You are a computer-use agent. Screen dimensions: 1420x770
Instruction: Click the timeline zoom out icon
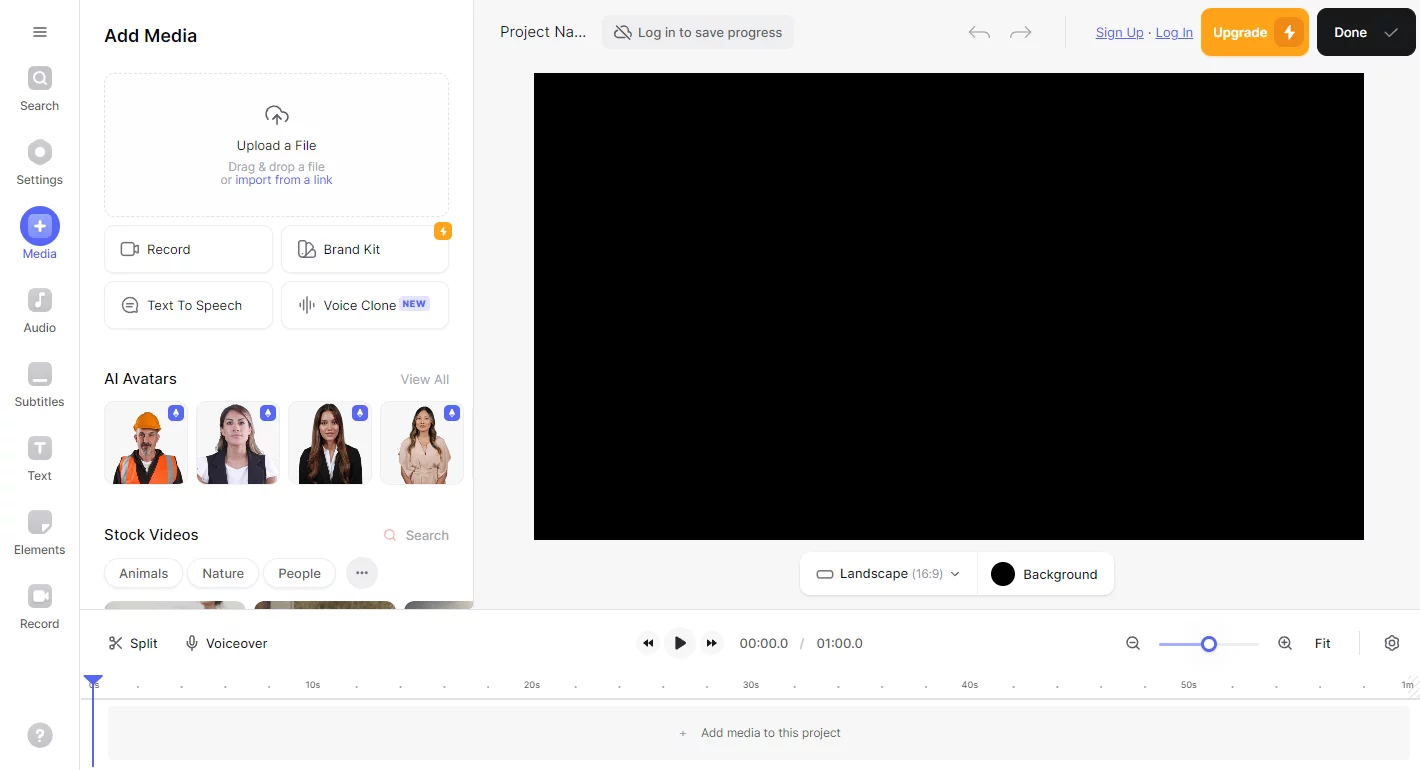coord(1133,643)
